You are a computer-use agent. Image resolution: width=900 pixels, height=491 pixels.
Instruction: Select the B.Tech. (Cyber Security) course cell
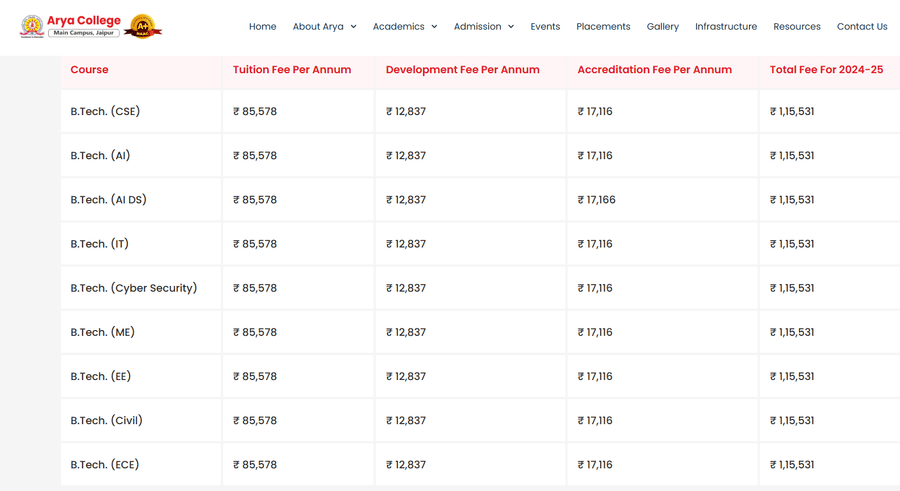point(133,288)
